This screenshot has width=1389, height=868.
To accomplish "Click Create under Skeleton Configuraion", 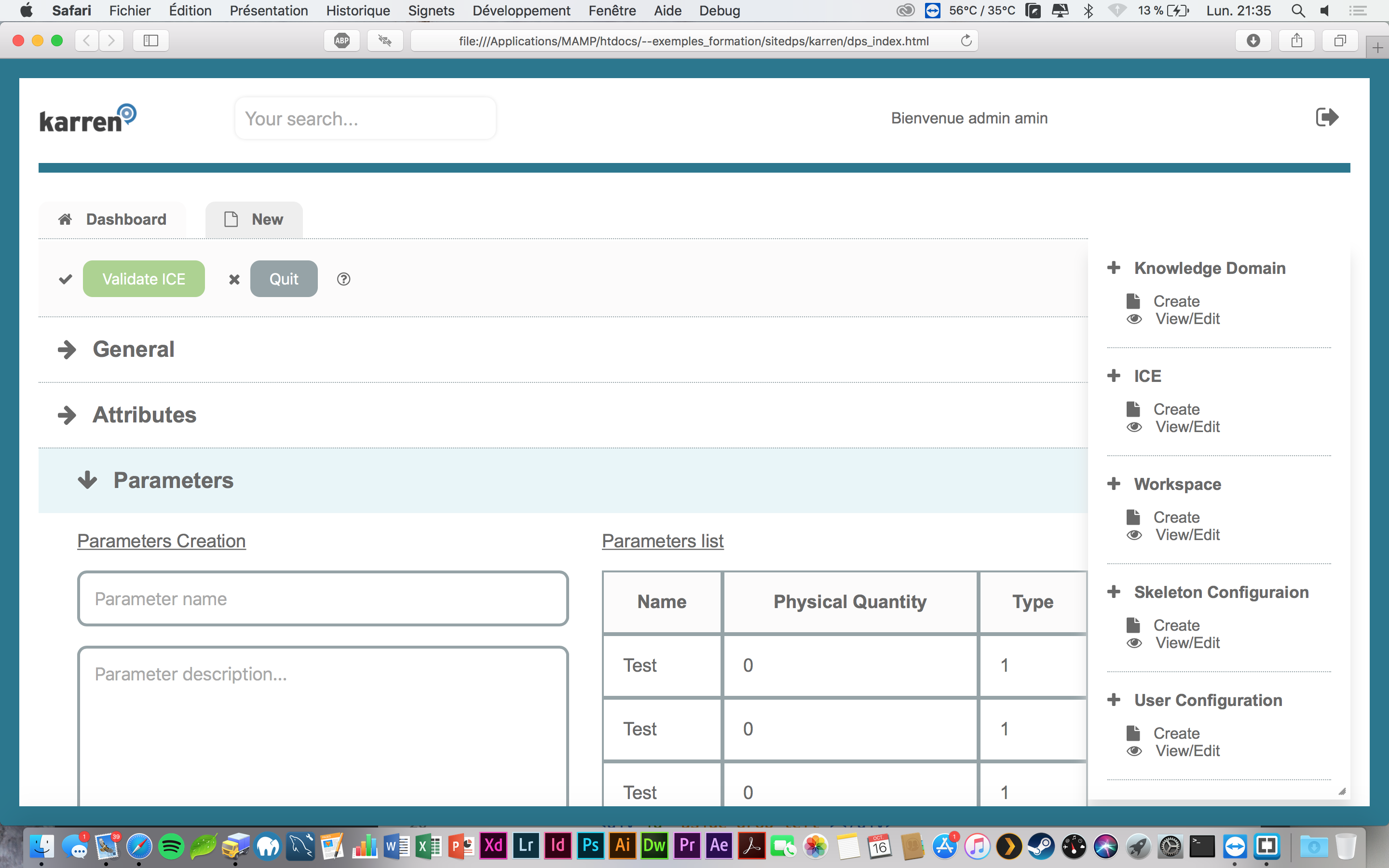I will click(x=1177, y=625).
